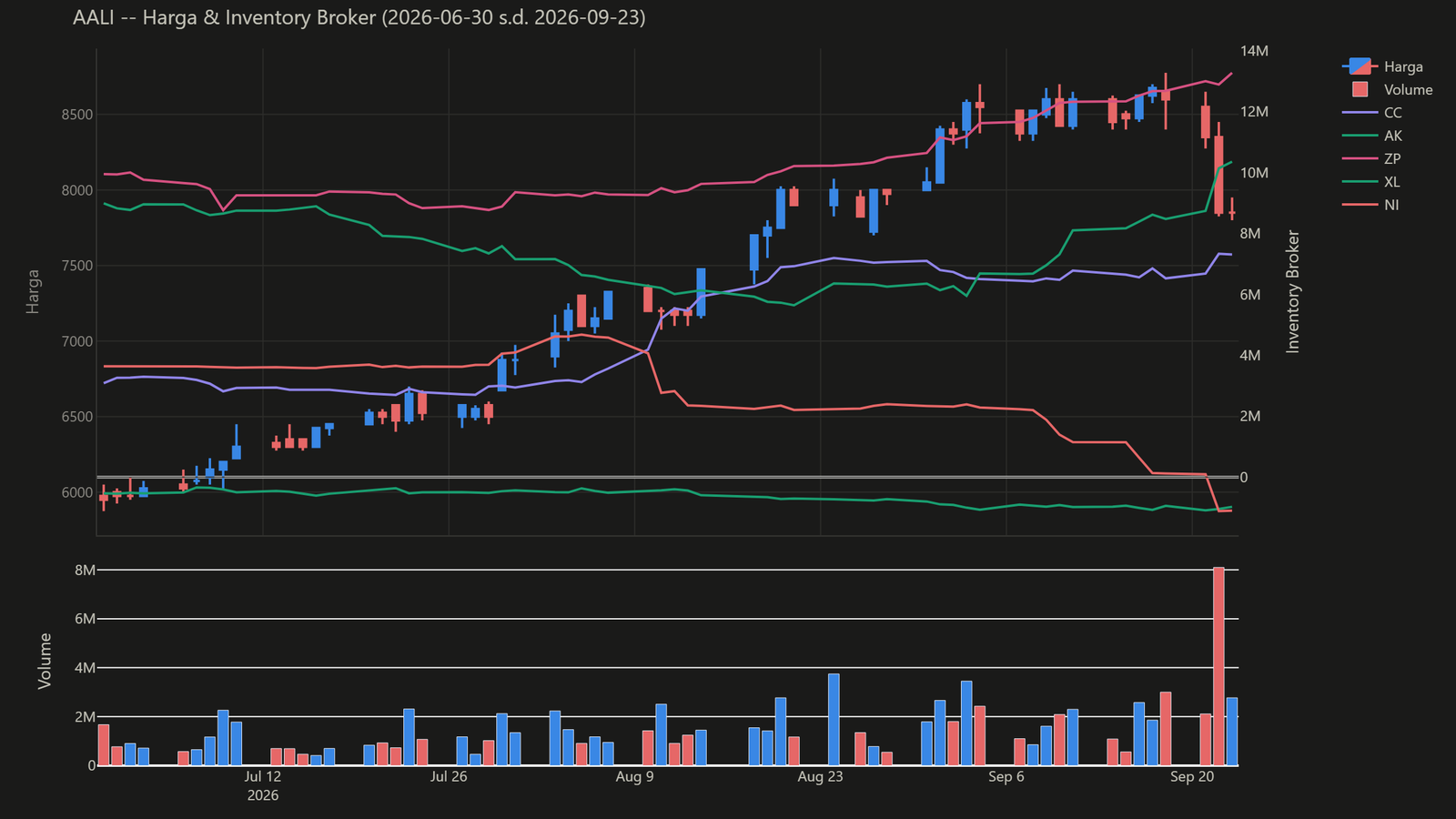Click the Sep 20 date tick label
Image resolution: width=1456 pixels, height=819 pixels.
tap(1192, 776)
